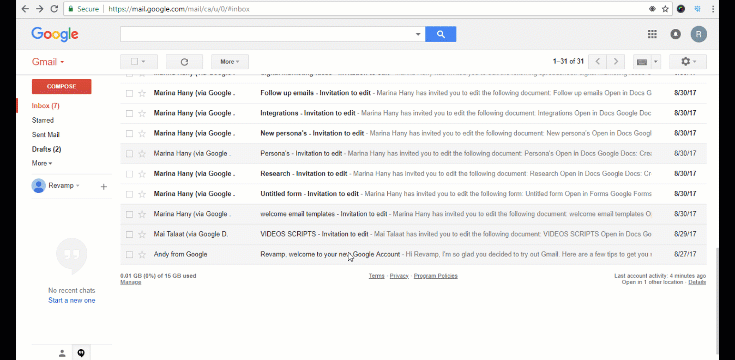Go to older messages arrow
Image resolution: width=735 pixels, height=360 pixels.
(615, 61)
